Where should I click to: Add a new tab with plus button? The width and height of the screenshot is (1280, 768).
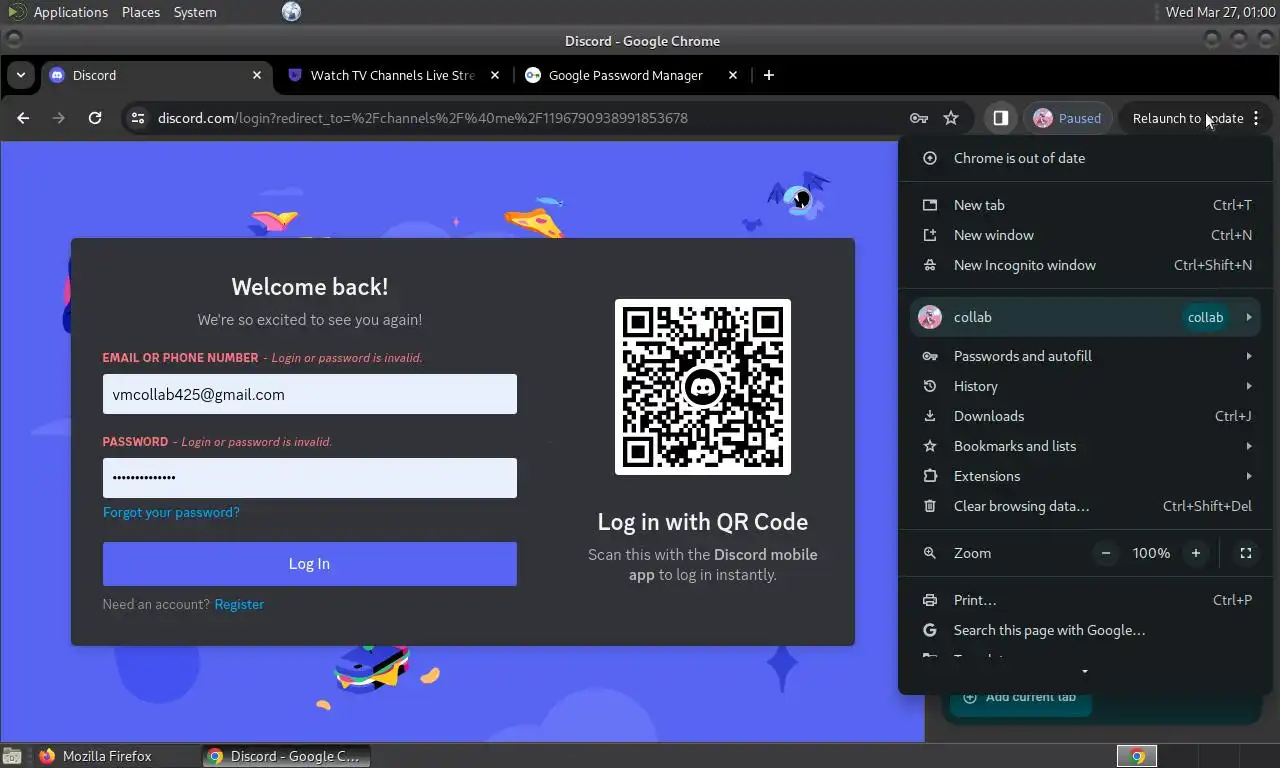[768, 75]
